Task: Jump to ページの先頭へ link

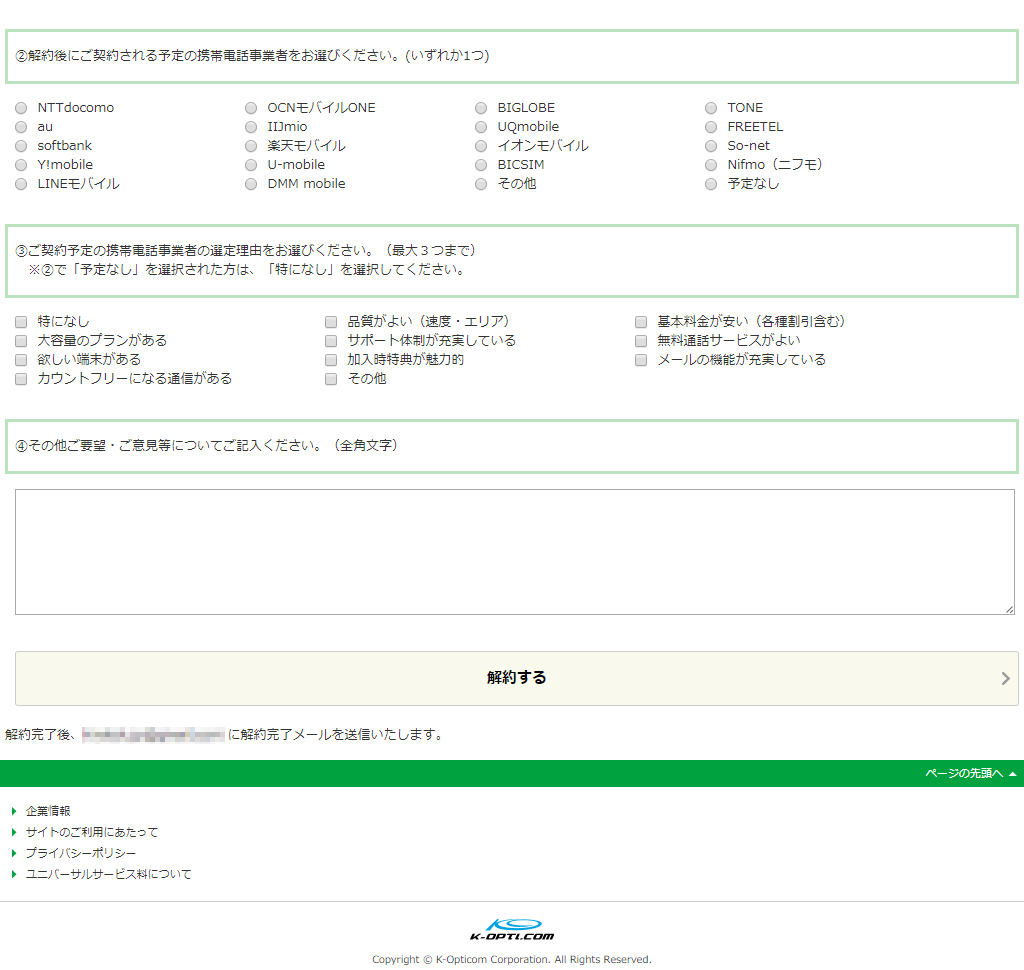Action: pyautogui.click(x=970, y=773)
